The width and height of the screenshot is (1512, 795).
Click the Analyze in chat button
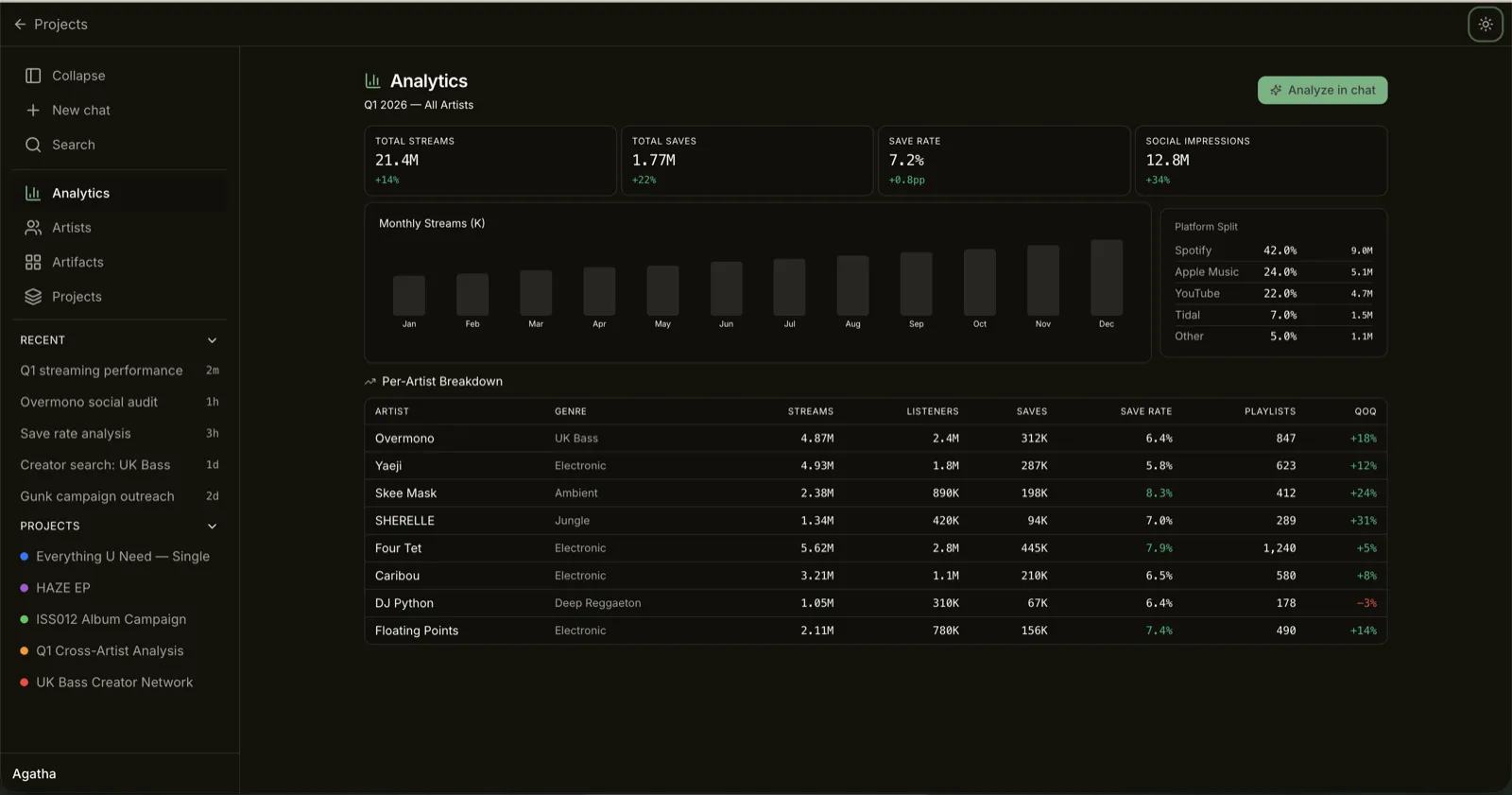[1322, 91]
